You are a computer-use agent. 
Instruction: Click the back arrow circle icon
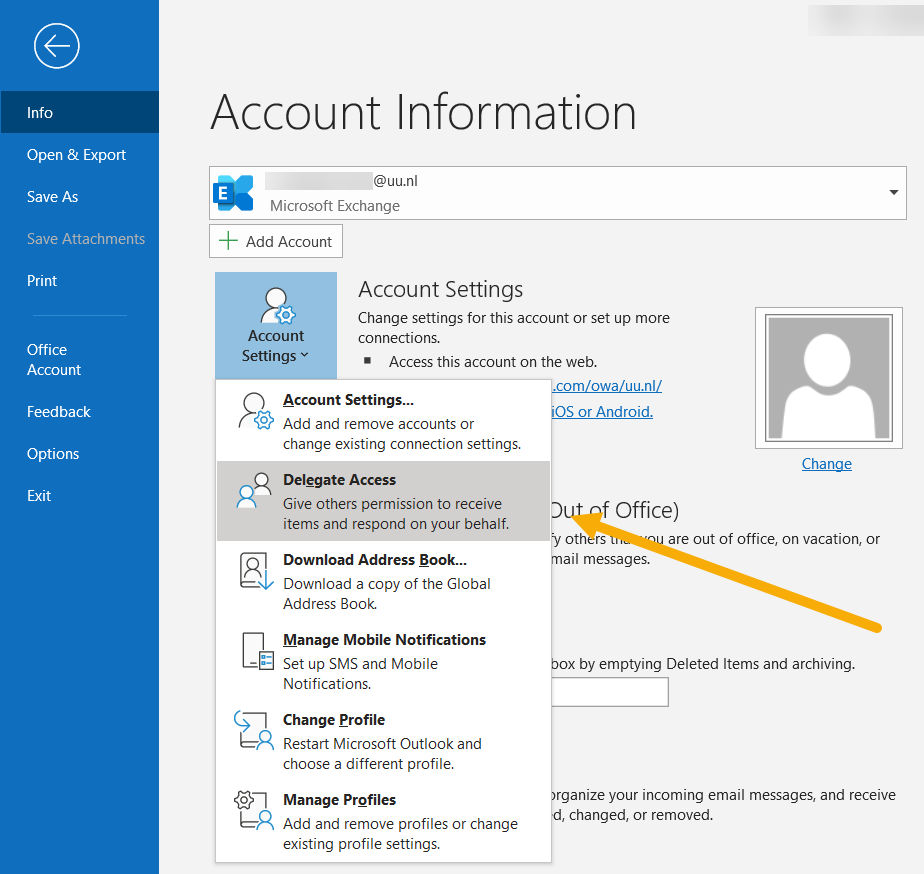point(57,46)
